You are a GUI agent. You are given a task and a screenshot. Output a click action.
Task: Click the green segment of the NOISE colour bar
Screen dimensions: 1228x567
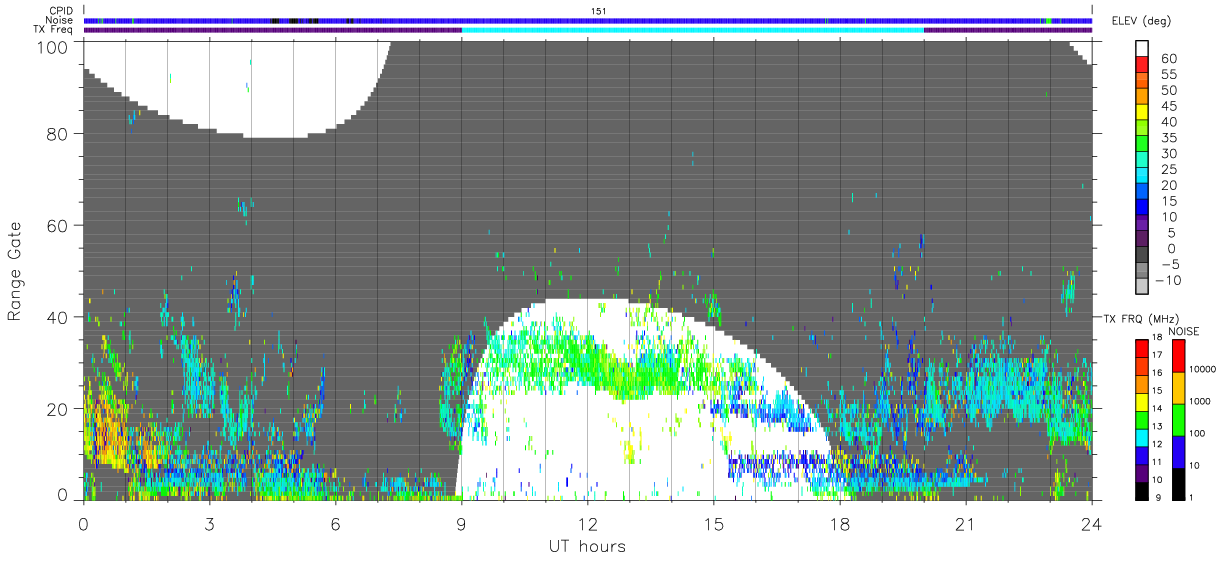pos(1178,420)
